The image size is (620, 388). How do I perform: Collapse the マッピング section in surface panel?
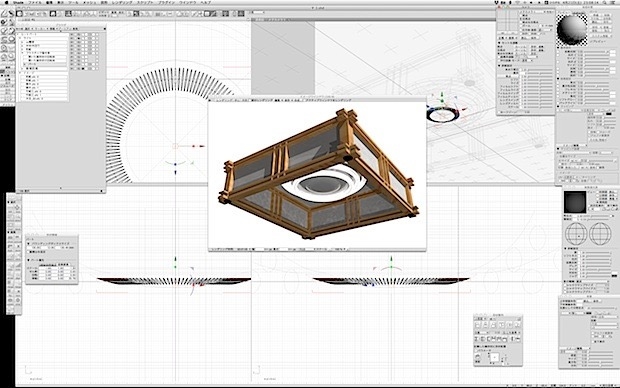(559, 107)
